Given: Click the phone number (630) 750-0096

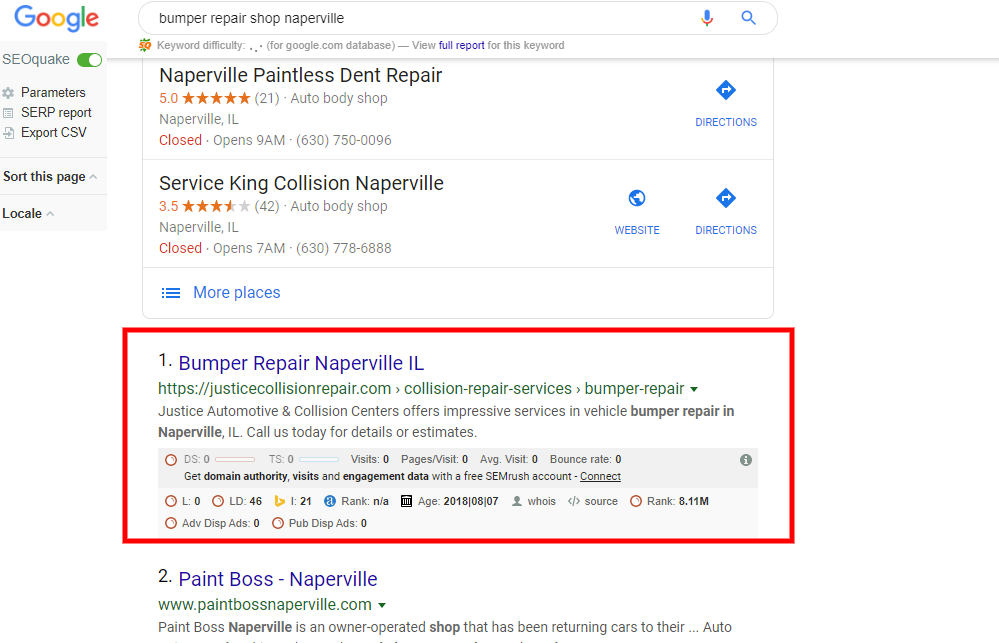Looking at the screenshot, I should click(x=344, y=140).
